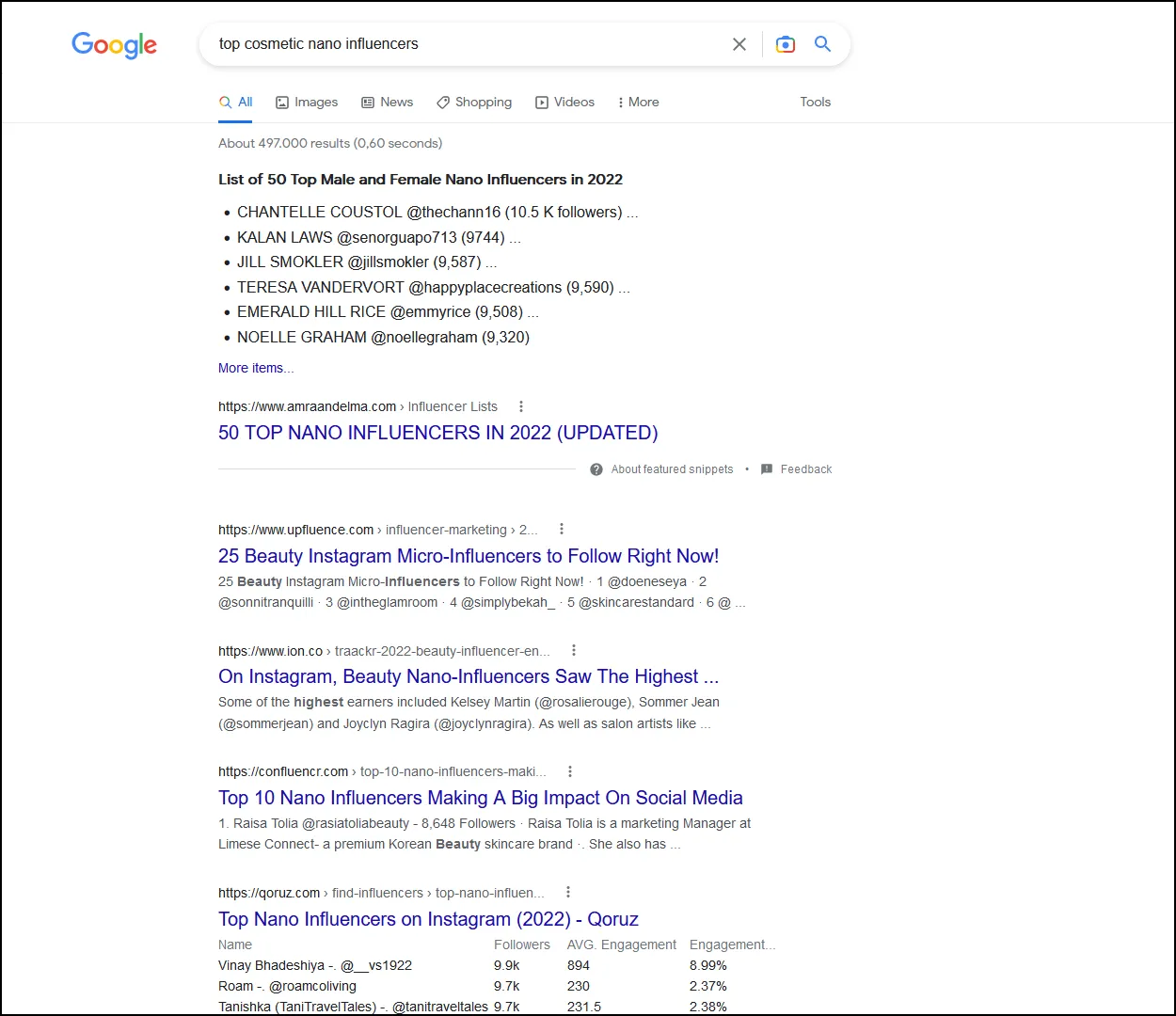
Task: Open search by image camera icon
Action: (x=785, y=44)
